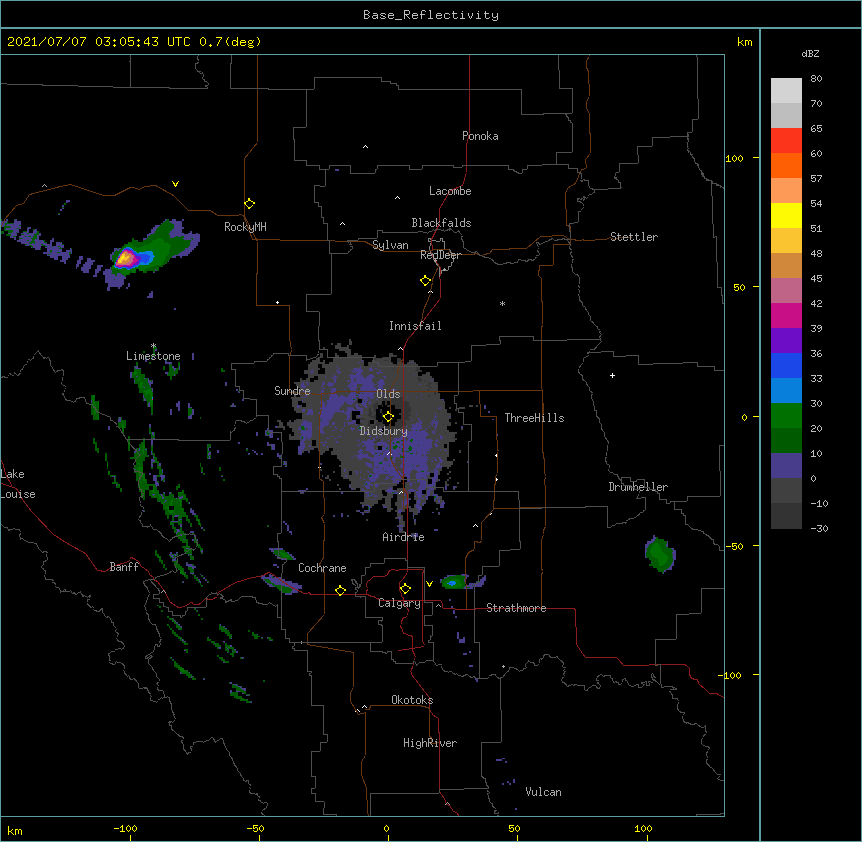Screen dimensions: 862x842
Task: Click the Lake Louise label
Action: [17, 484]
